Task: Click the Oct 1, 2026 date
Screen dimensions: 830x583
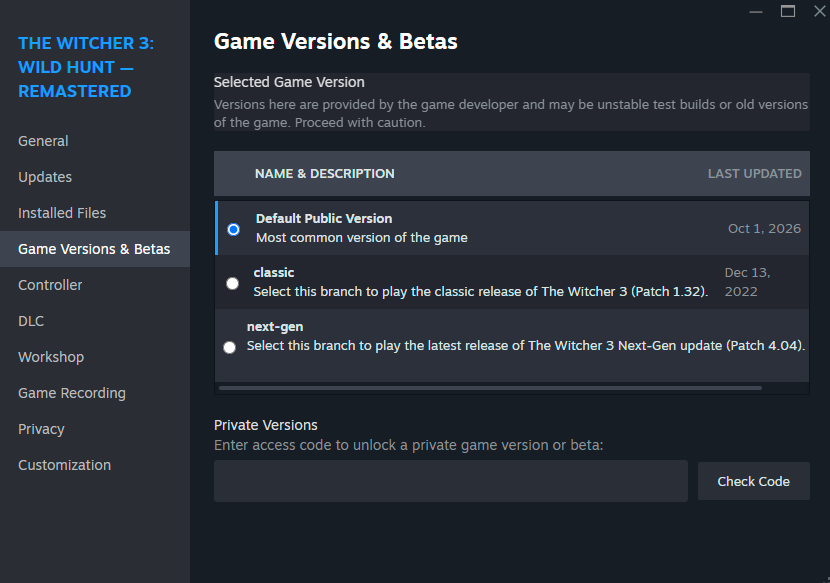Action: [x=764, y=228]
